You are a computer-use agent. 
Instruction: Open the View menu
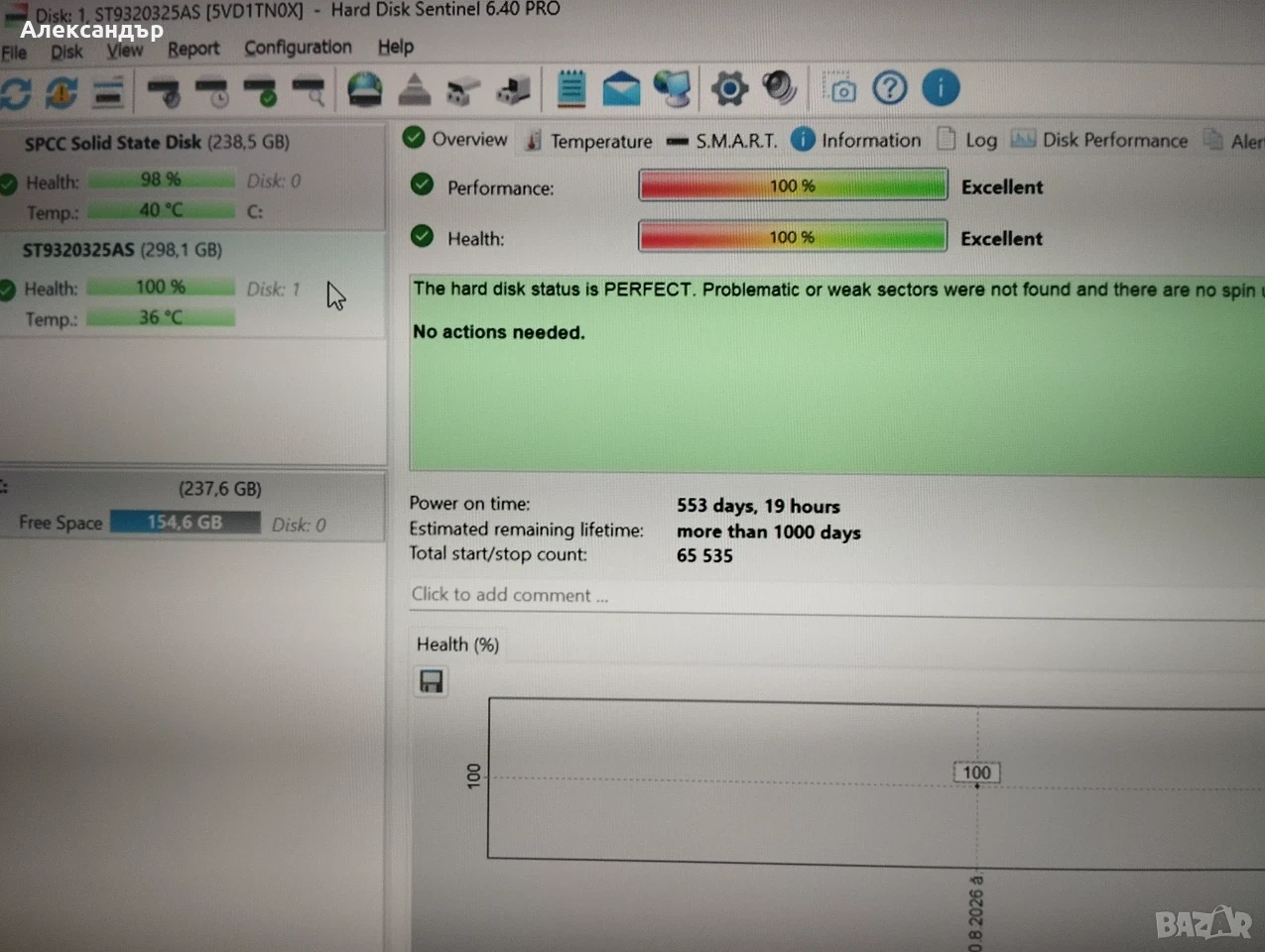pyautogui.click(x=125, y=50)
